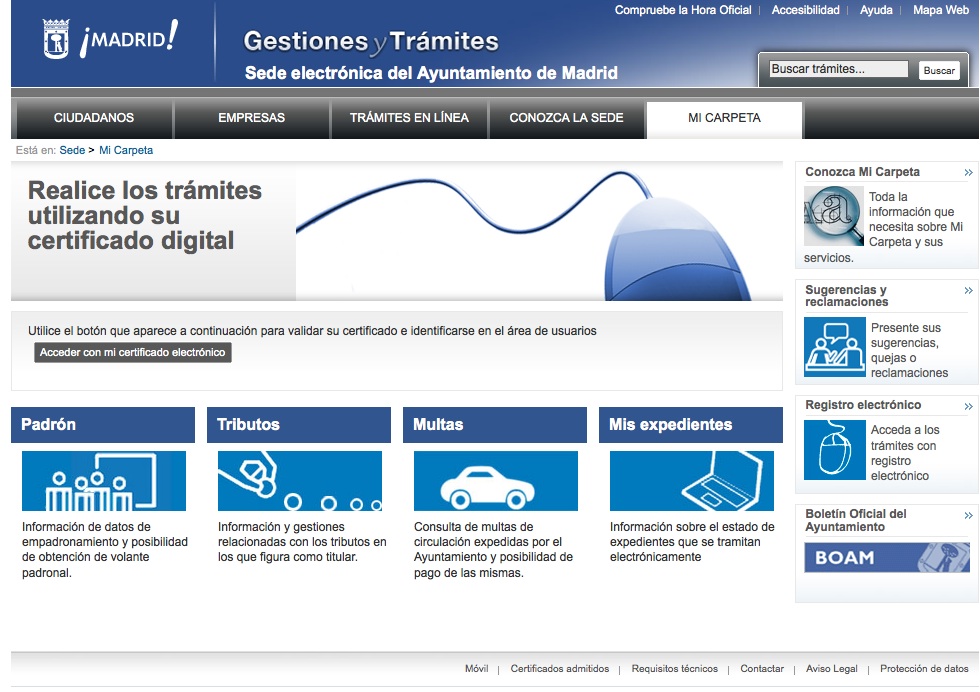Open the BOAM banner image

click(887, 558)
